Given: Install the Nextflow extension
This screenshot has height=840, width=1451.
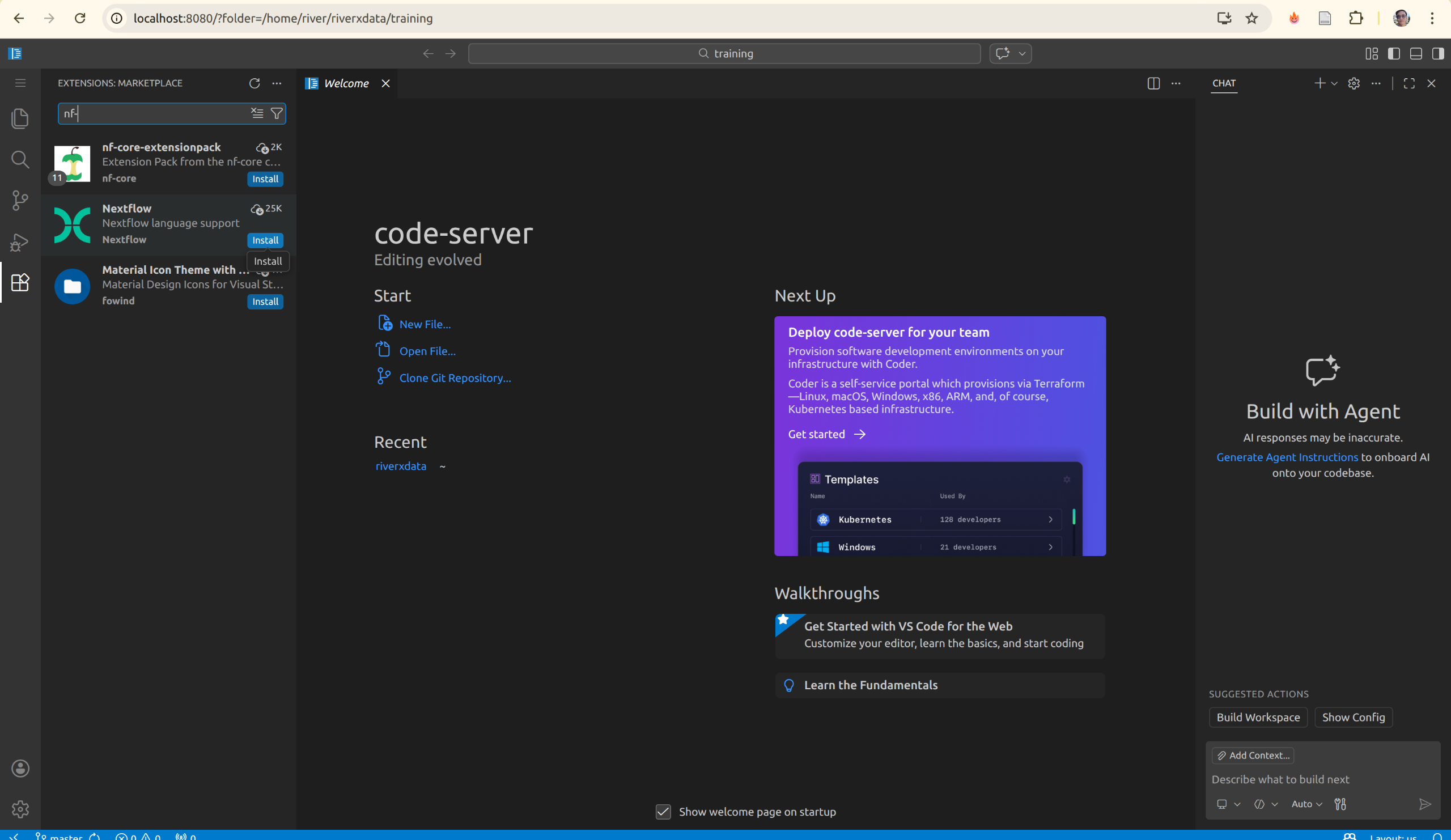Looking at the screenshot, I should coord(265,240).
